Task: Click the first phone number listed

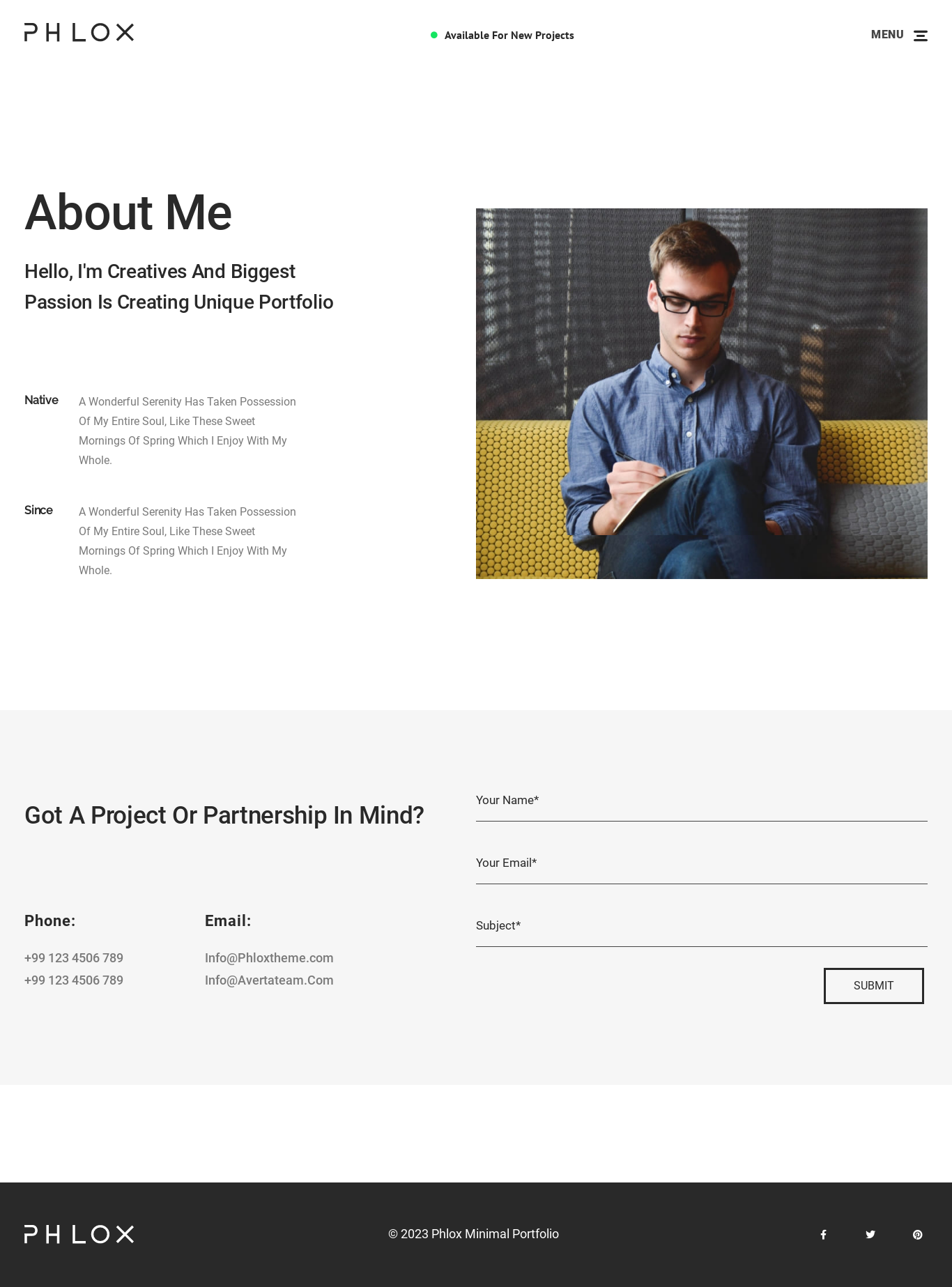Action: [74, 958]
